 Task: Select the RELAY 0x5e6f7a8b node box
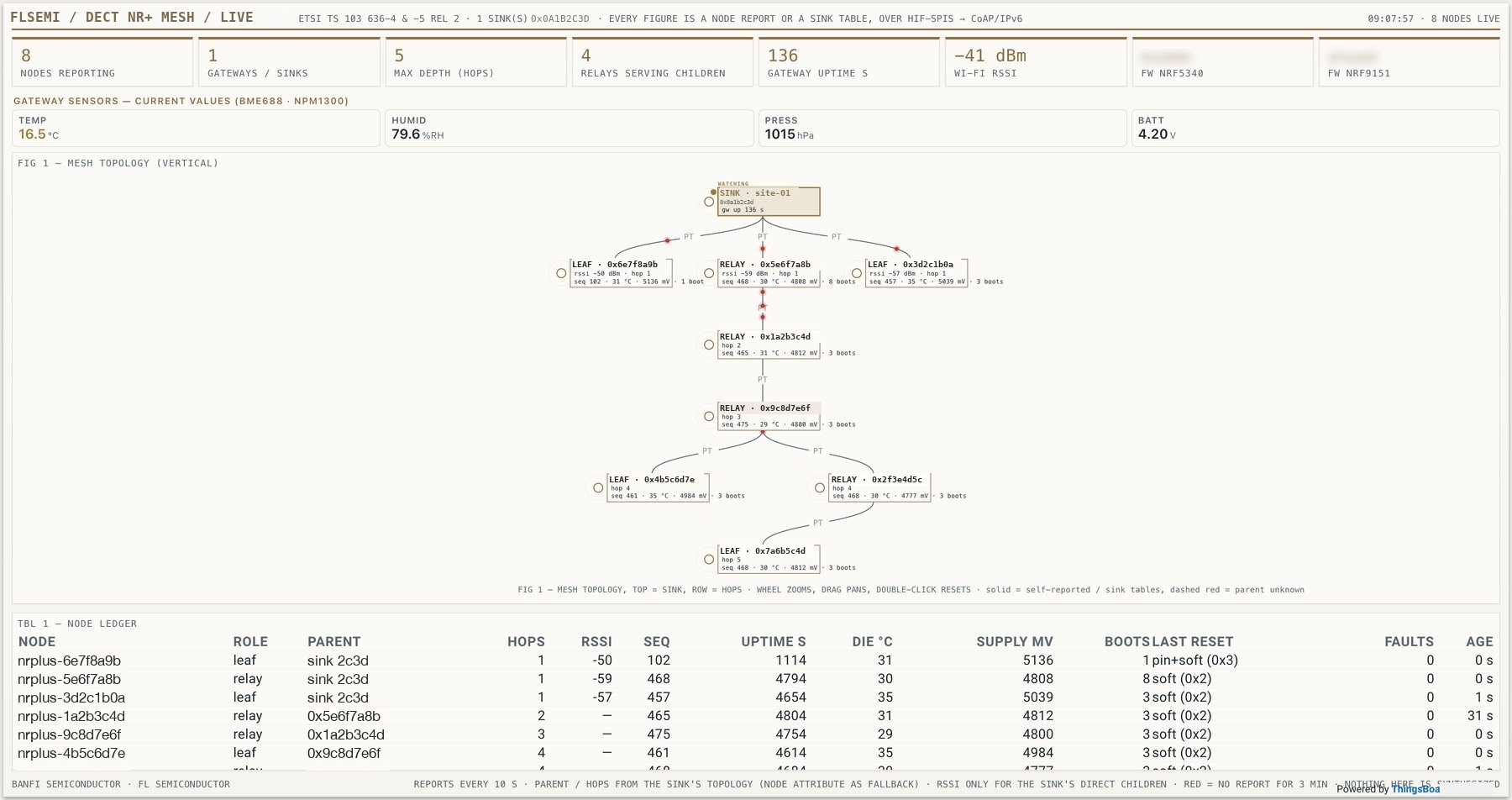coord(769,273)
